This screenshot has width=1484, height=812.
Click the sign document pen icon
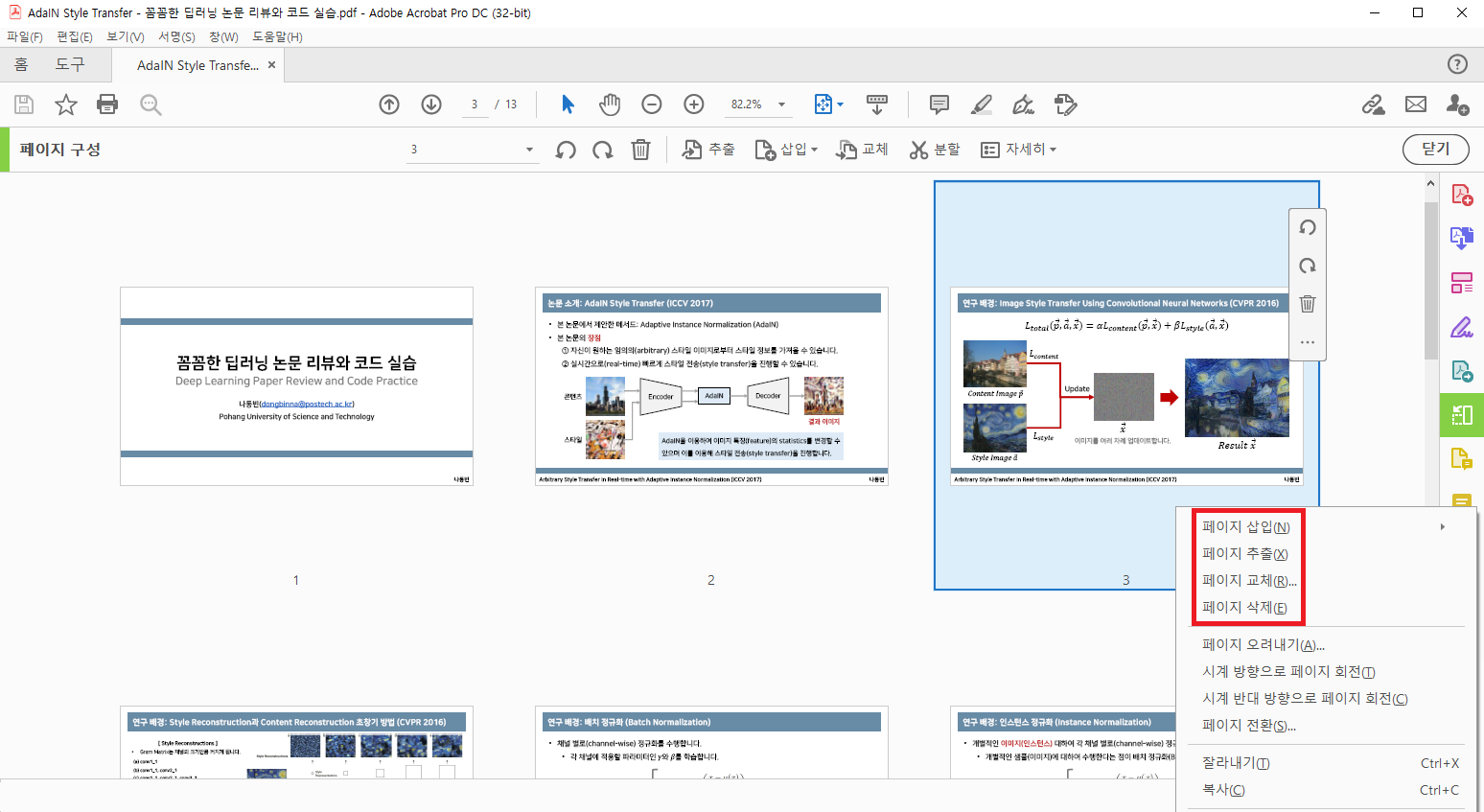tap(1024, 104)
